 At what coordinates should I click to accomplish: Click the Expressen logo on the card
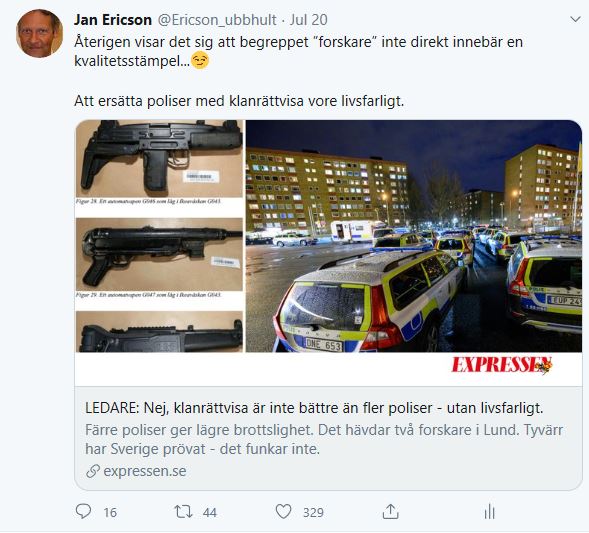tap(502, 365)
